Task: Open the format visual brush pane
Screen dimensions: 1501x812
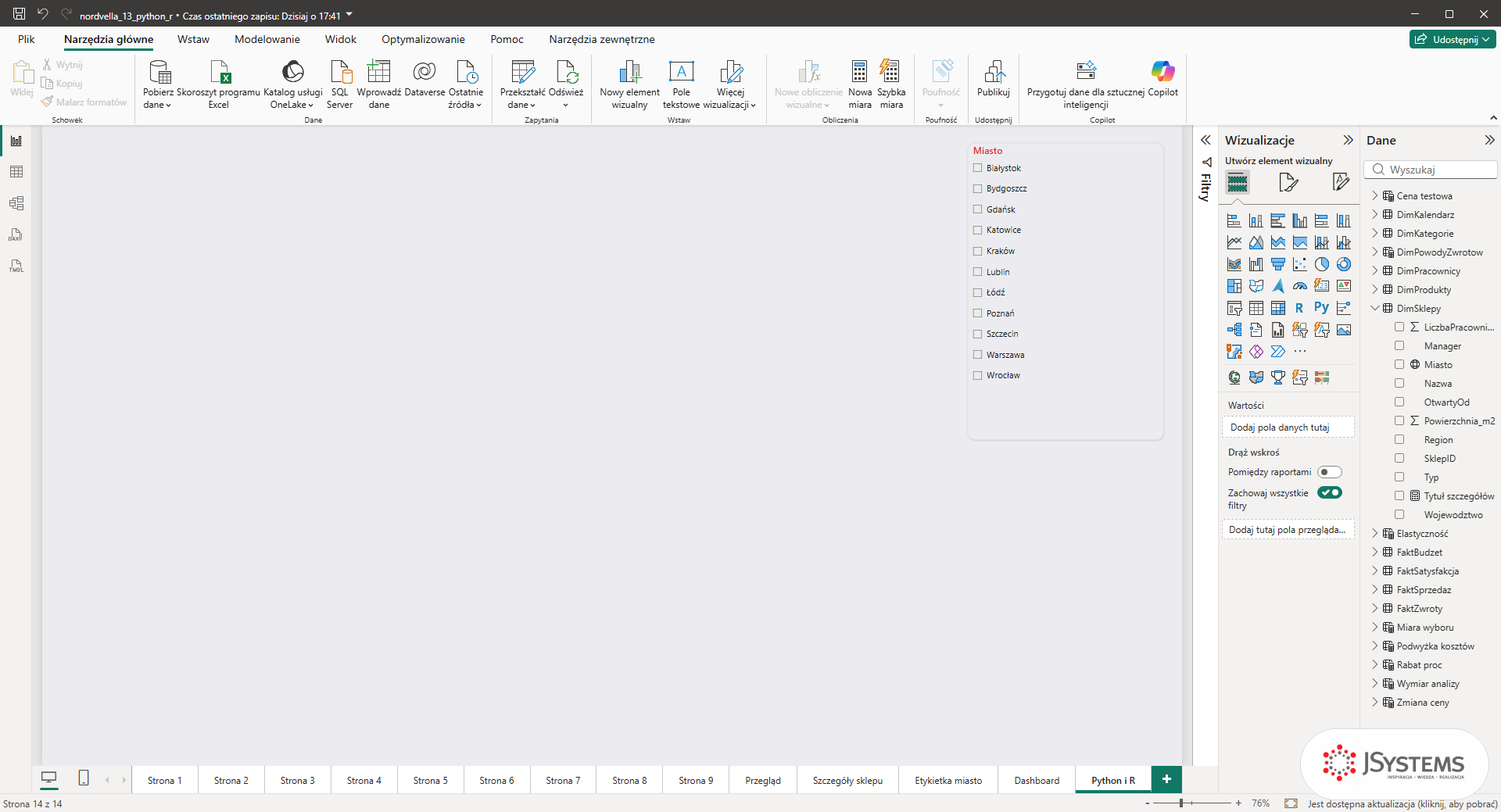Action: [1288, 182]
